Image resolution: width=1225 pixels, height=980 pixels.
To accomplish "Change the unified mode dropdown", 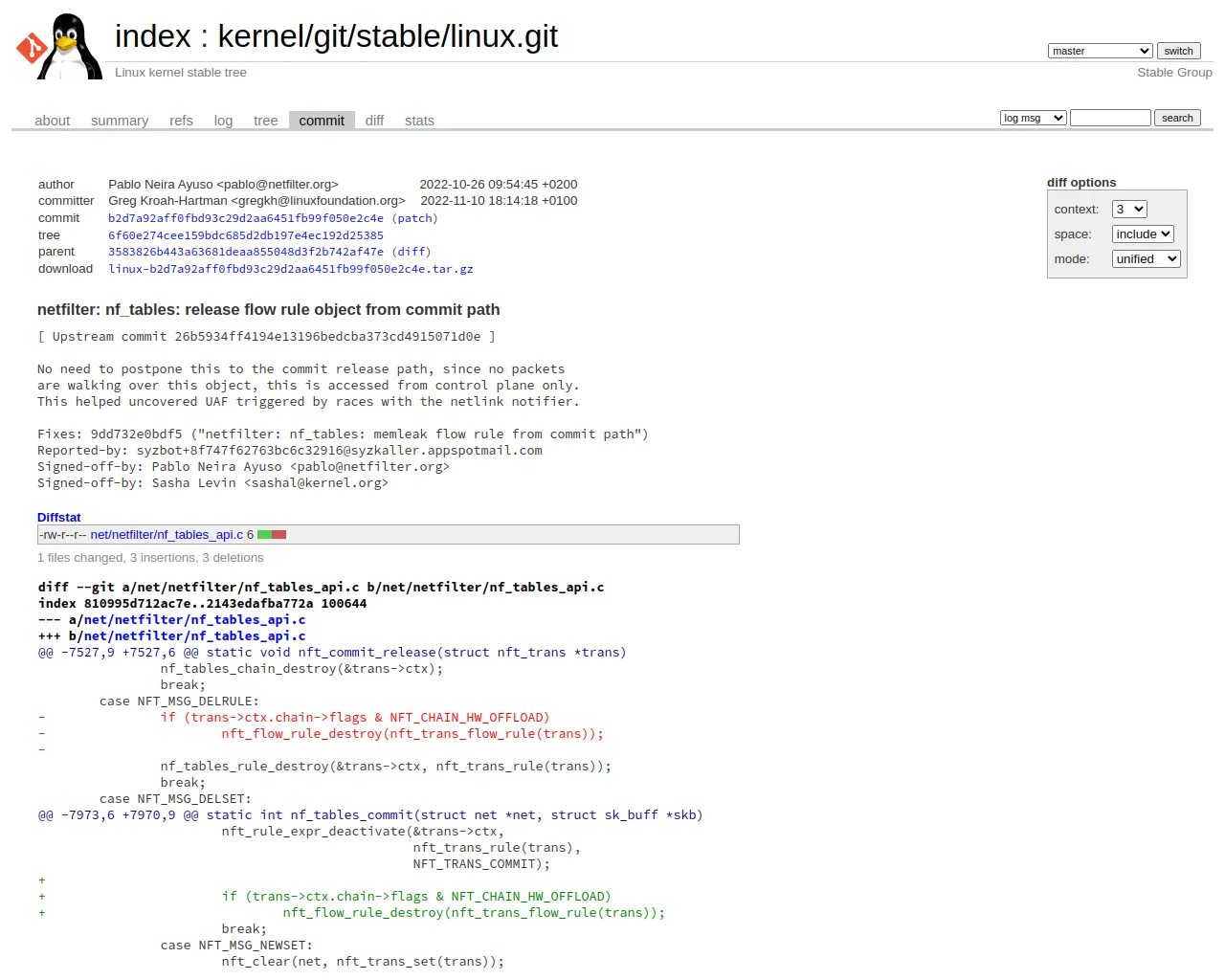I will point(1146,259).
